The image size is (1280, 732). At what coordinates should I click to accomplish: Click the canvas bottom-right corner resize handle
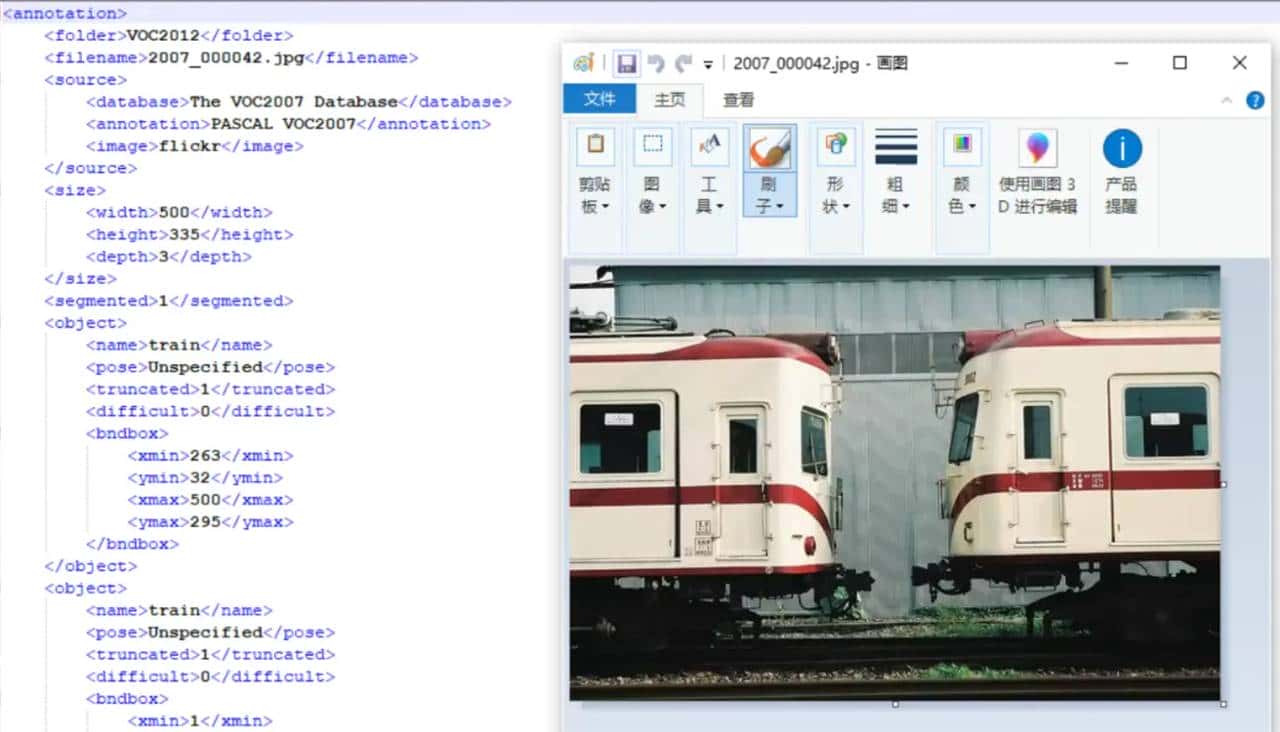click(x=1223, y=704)
